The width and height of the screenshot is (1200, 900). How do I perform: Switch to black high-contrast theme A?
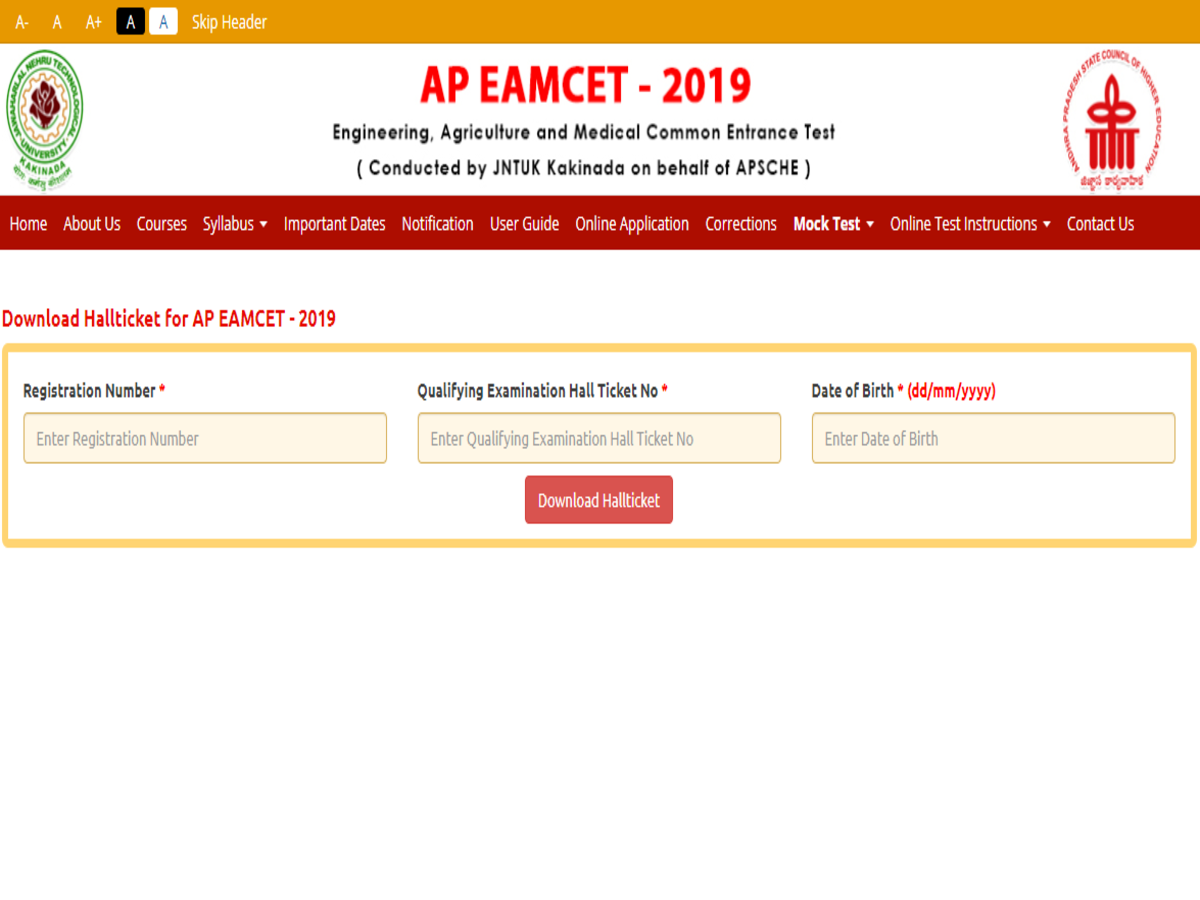131,21
